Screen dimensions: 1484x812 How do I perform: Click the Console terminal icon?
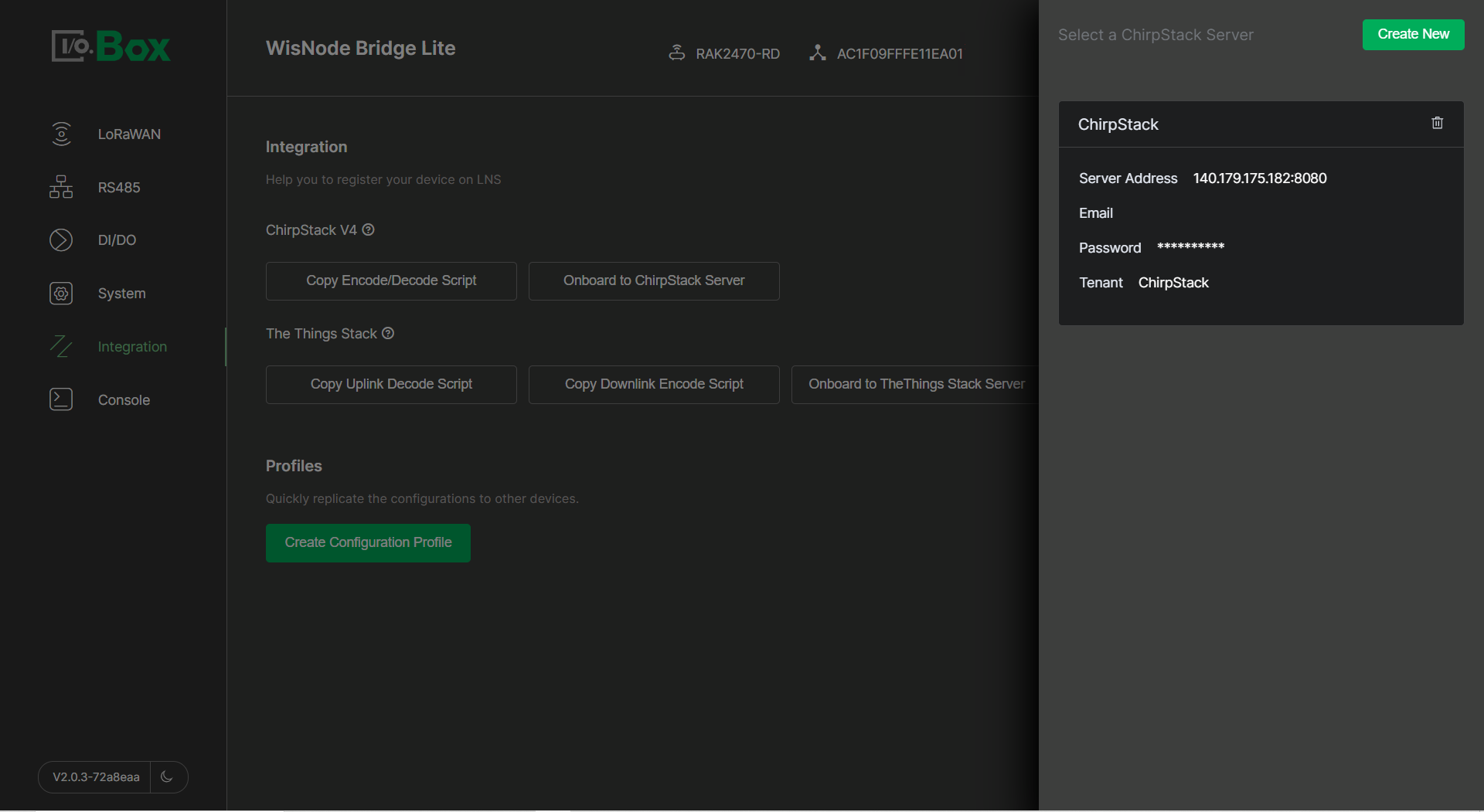[61, 399]
